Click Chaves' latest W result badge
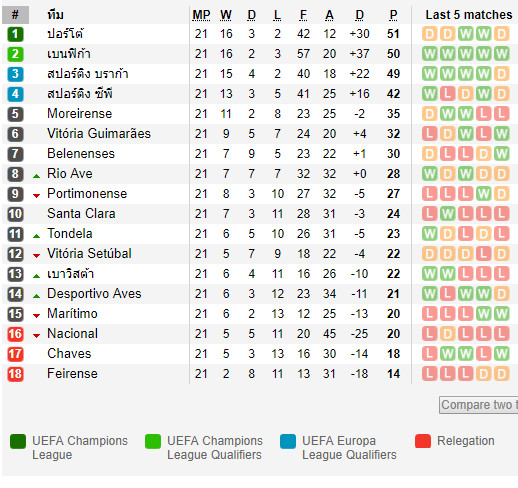518x488 pixels. [501, 354]
